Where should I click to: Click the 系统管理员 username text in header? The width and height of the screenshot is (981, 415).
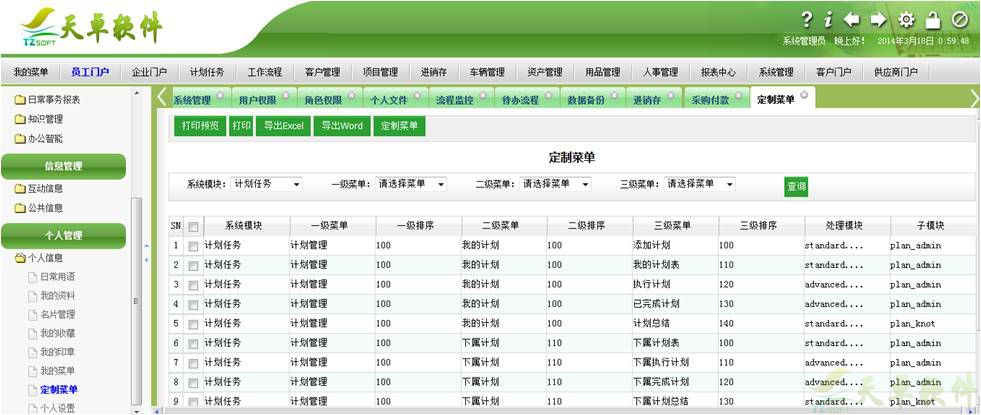803,41
